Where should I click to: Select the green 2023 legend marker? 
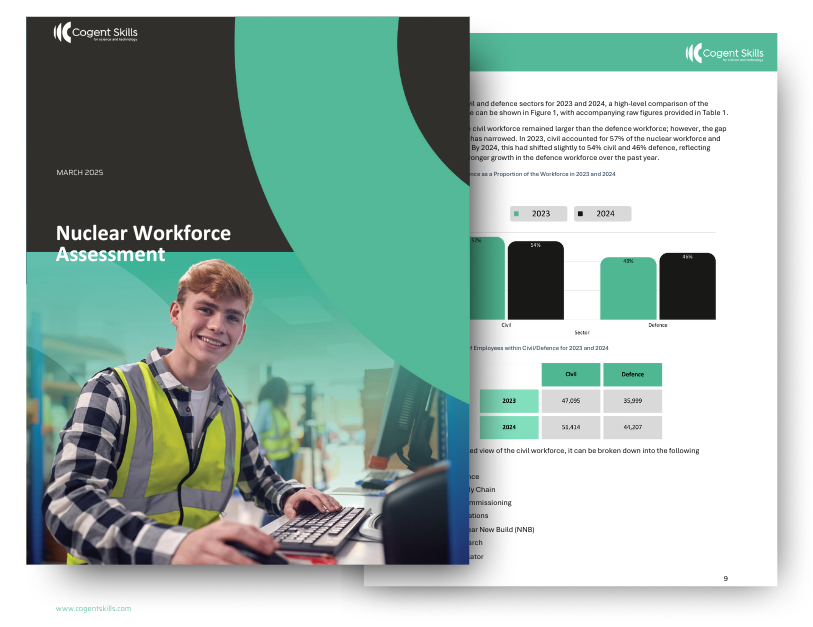516,213
